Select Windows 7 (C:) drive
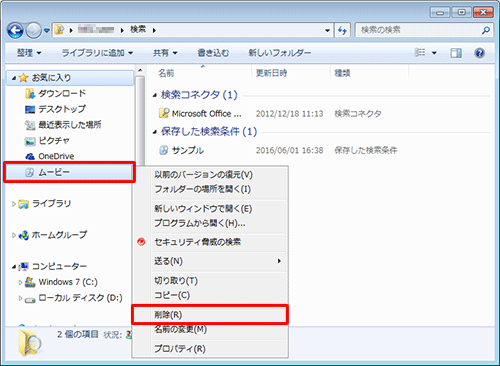Viewport: 500px width, 366px height. [x=68, y=282]
